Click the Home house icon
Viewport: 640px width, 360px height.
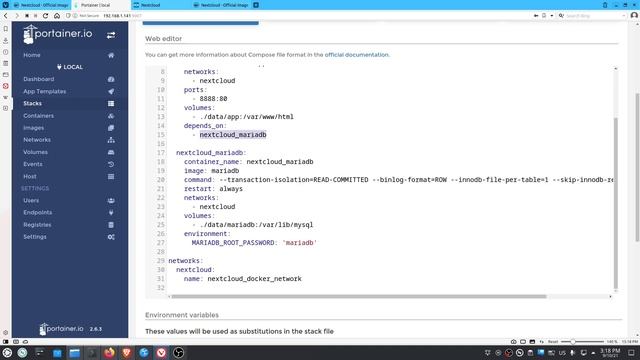coord(111,55)
